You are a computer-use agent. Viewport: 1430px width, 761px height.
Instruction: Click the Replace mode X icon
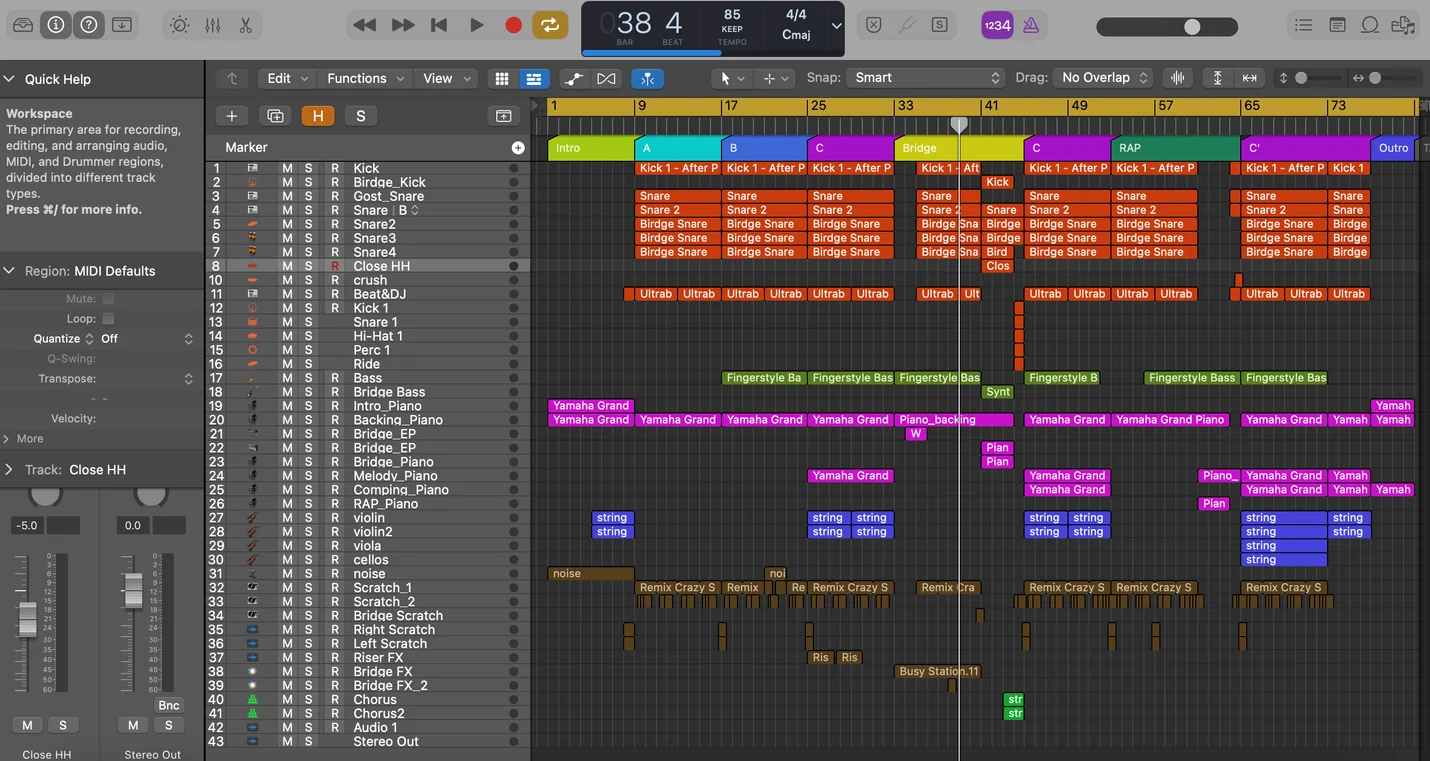coord(874,25)
